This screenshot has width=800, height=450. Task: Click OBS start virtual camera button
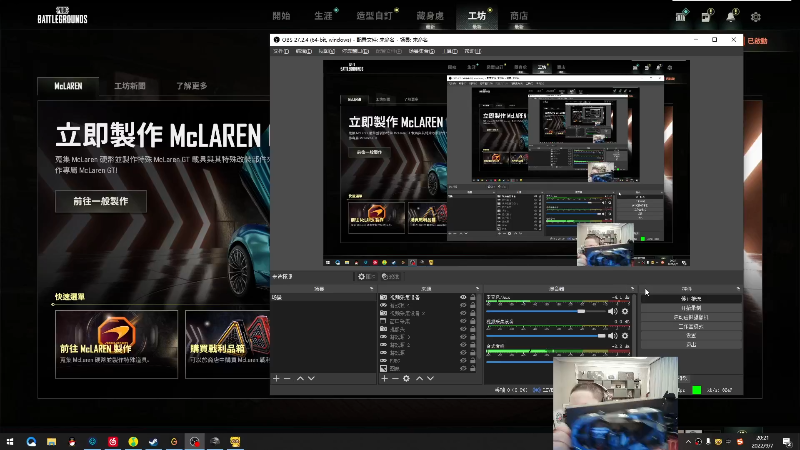[x=691, y=317]
